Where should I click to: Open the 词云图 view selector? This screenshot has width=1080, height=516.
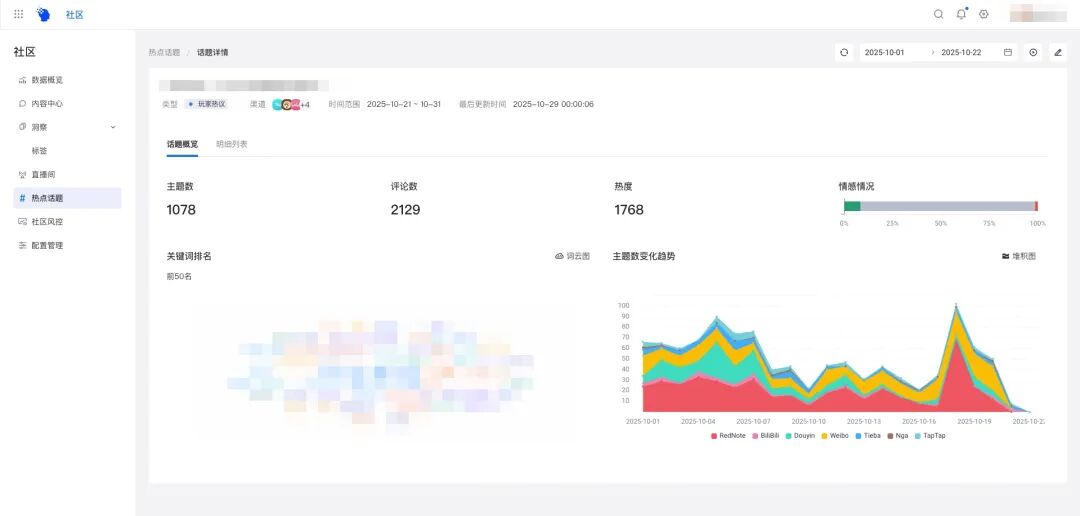click(572, 256)
